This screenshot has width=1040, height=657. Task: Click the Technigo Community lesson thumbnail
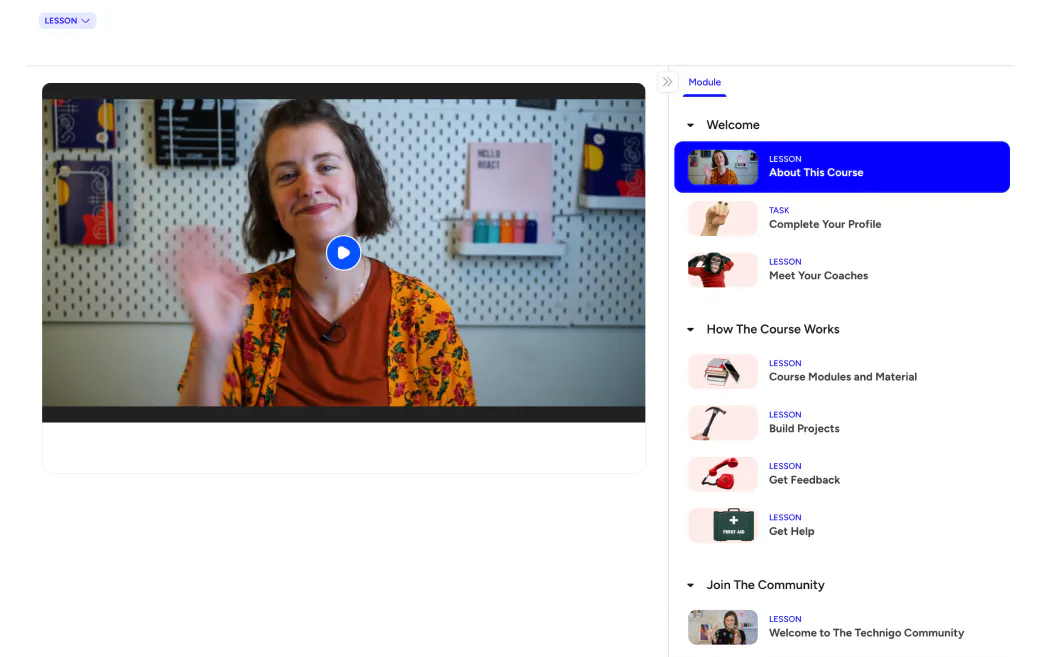tap(722, 627)
